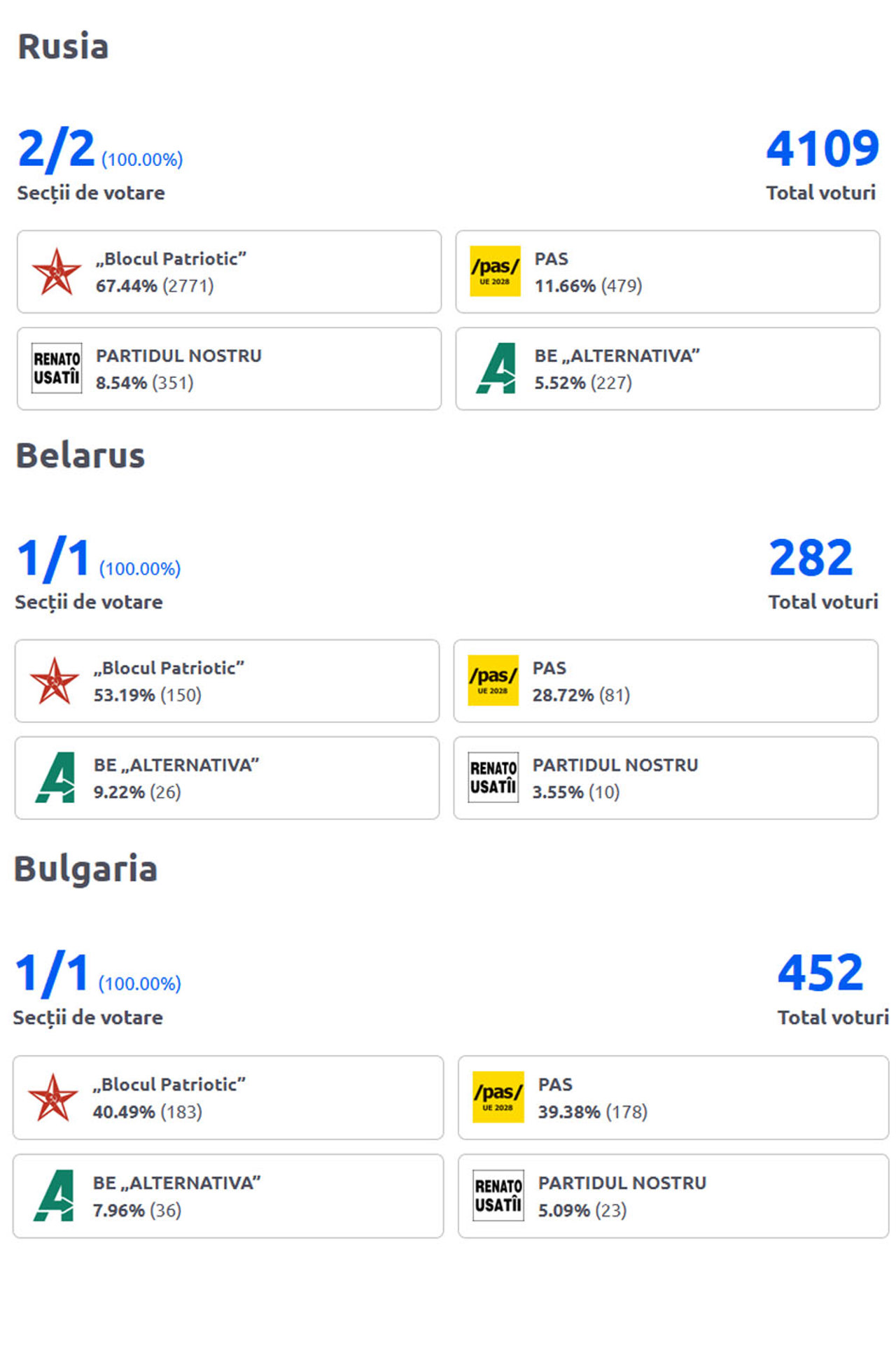This screenshot has height=1369, width=896.
Task: Click the 2/2 polling stations count
Action: (x=56, y=149)
